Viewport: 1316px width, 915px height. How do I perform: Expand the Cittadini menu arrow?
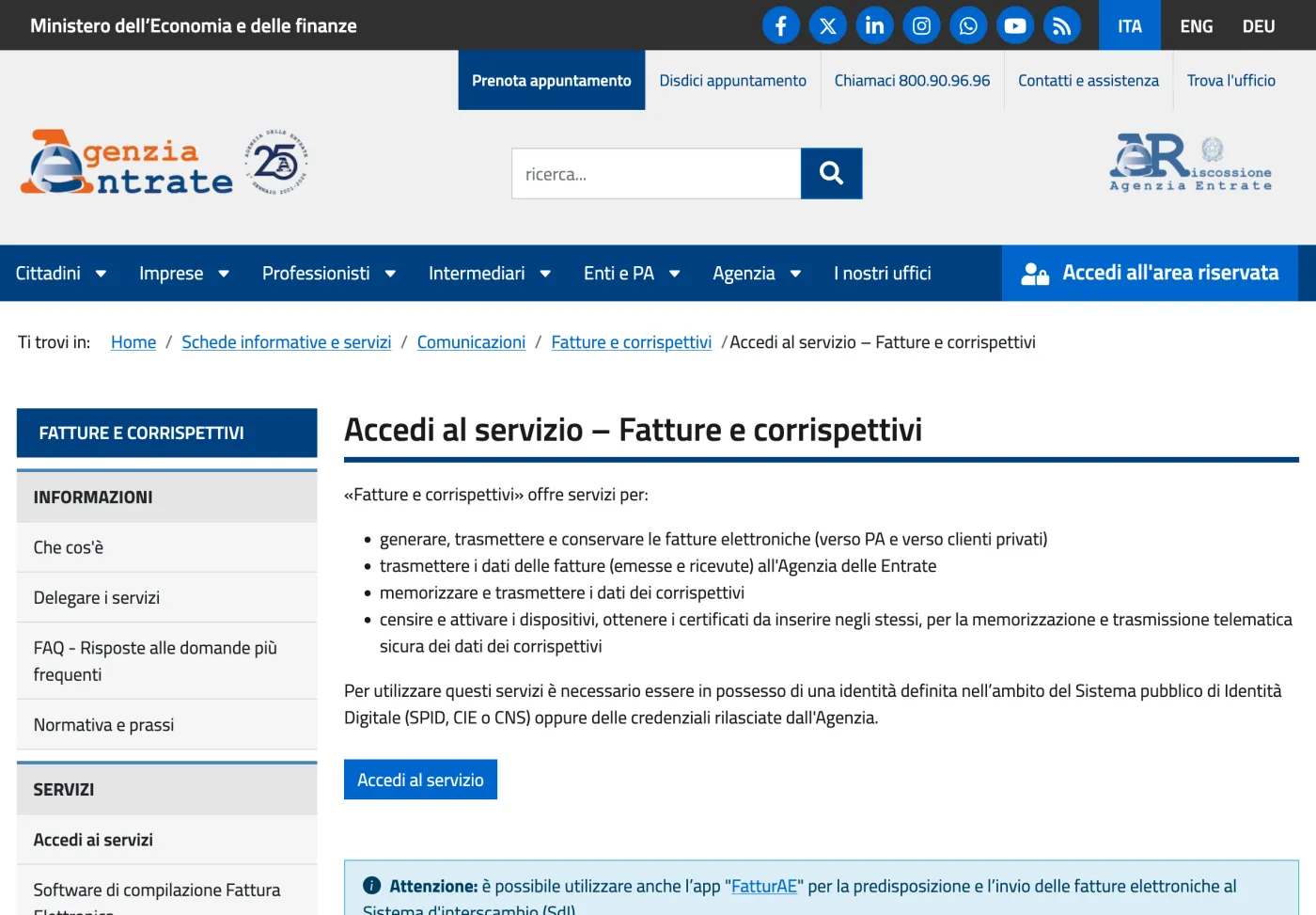point(101,274)
